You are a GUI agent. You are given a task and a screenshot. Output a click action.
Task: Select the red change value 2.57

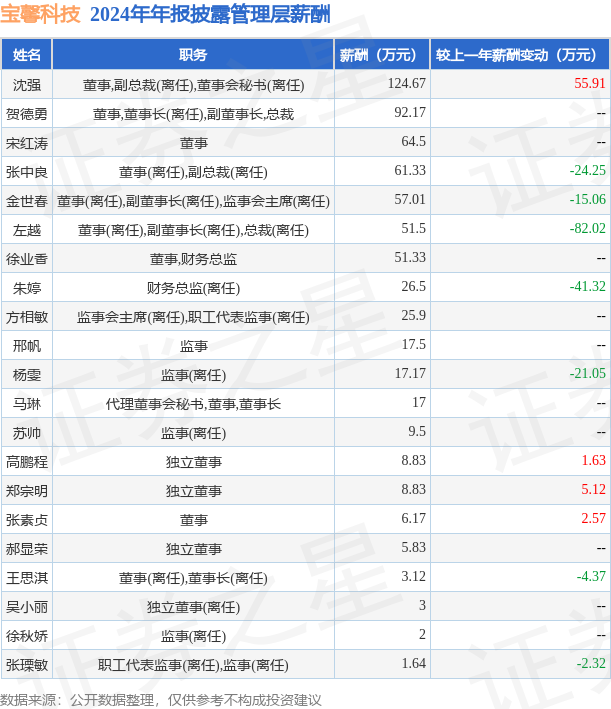click(593, 518)
